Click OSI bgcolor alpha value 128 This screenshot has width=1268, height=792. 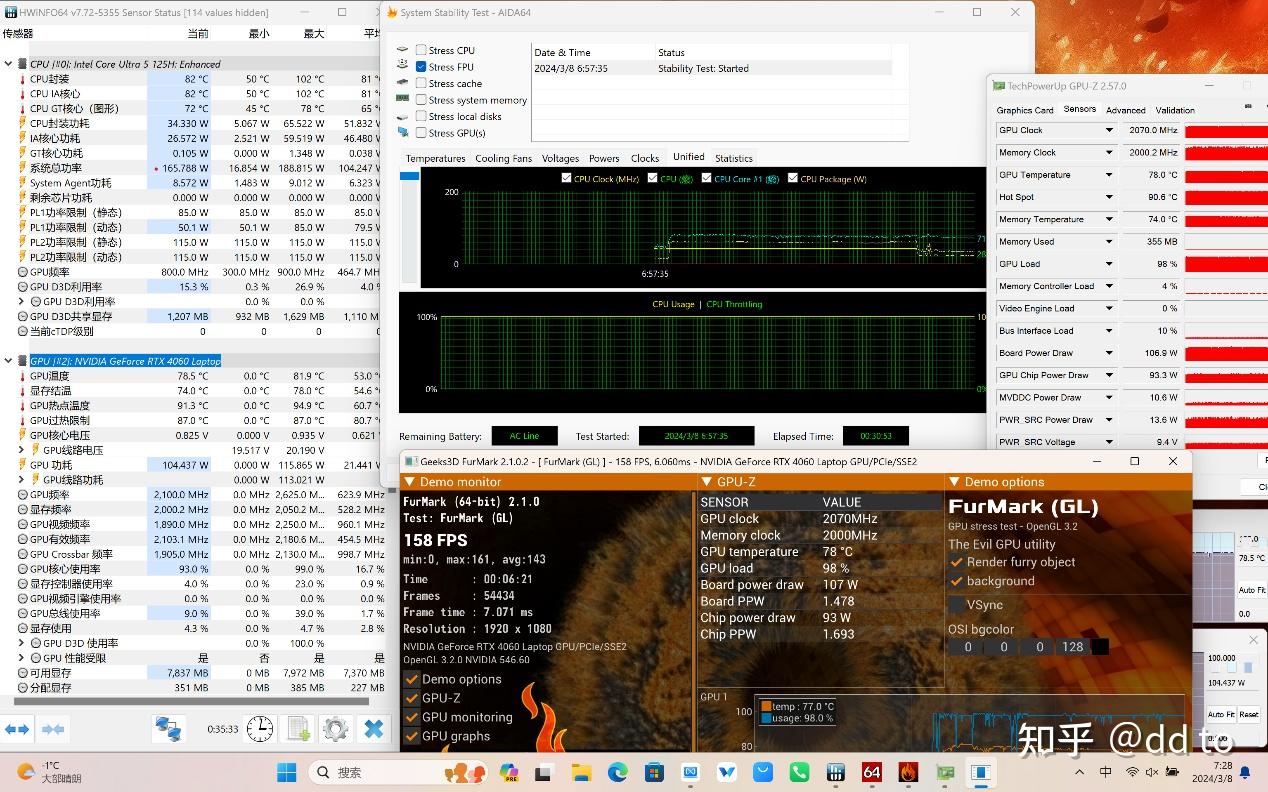coord(1072,647)
